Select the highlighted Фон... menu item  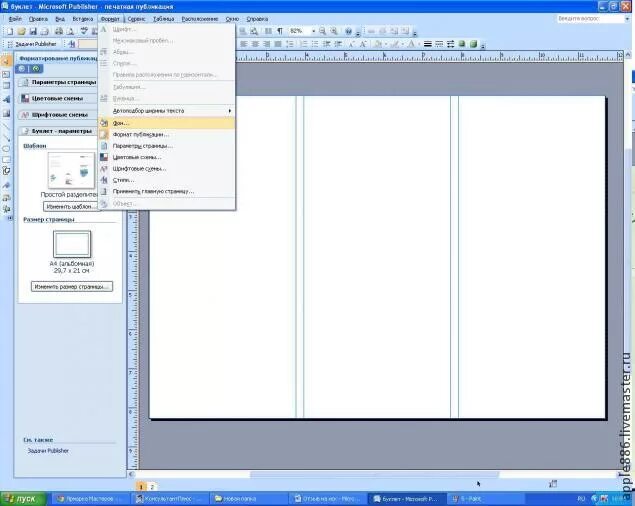(166, 123)
